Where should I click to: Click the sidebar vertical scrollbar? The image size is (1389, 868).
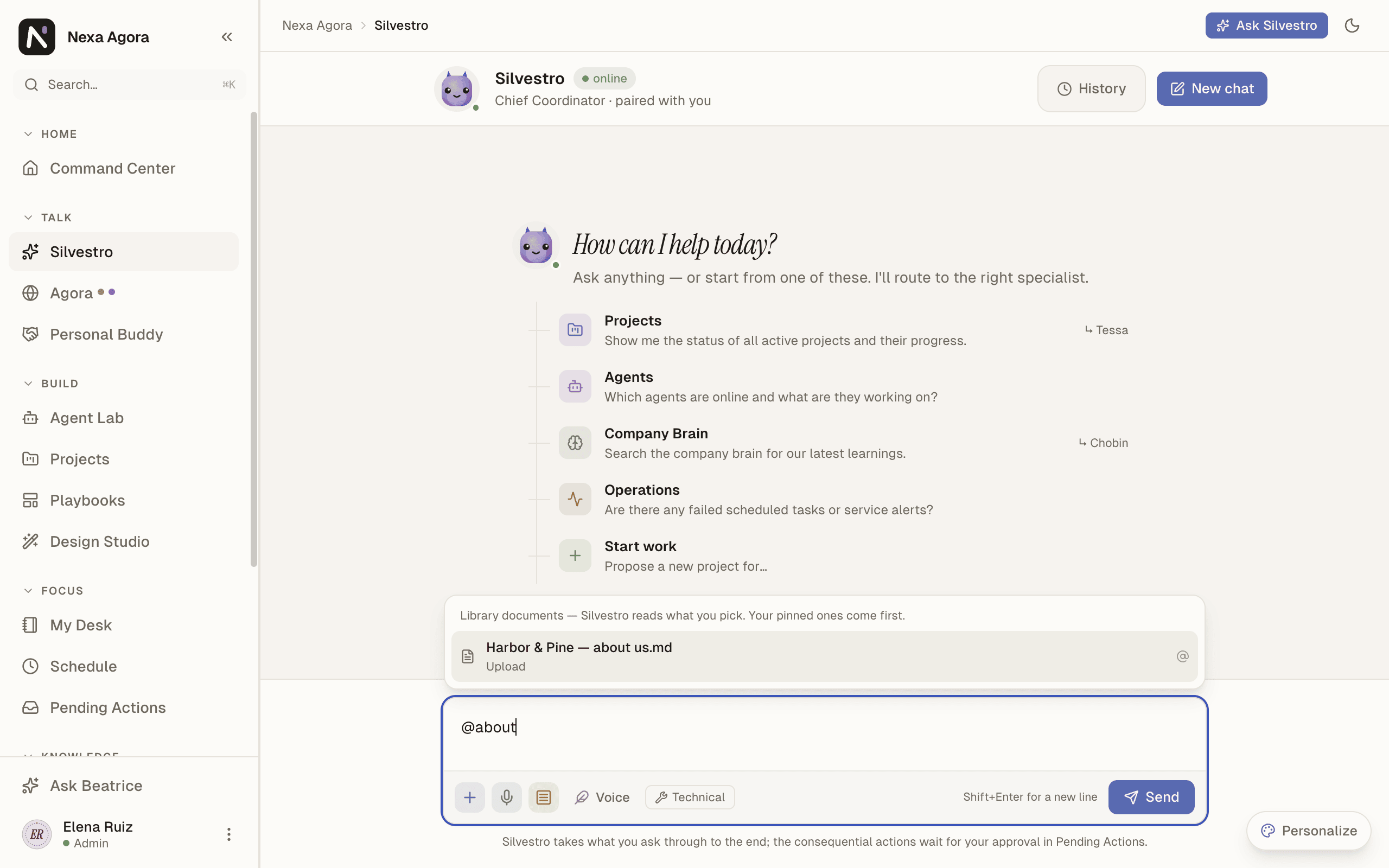point(254,339)
